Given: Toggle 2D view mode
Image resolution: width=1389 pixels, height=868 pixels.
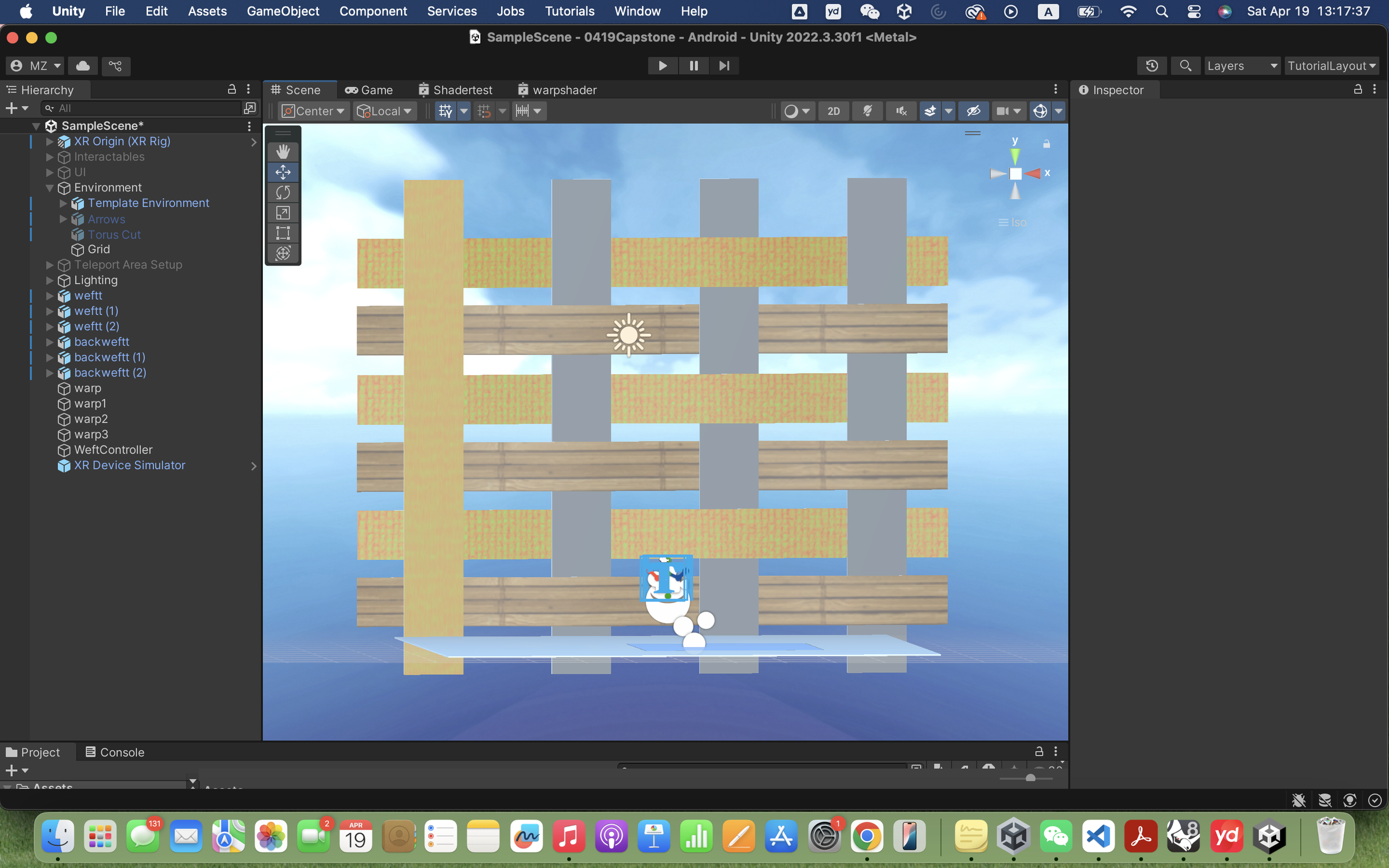Looking at the screenshot, I should (833, 111).
